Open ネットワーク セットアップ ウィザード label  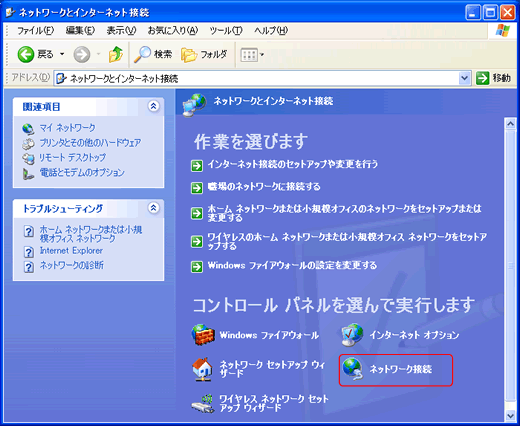272,369
